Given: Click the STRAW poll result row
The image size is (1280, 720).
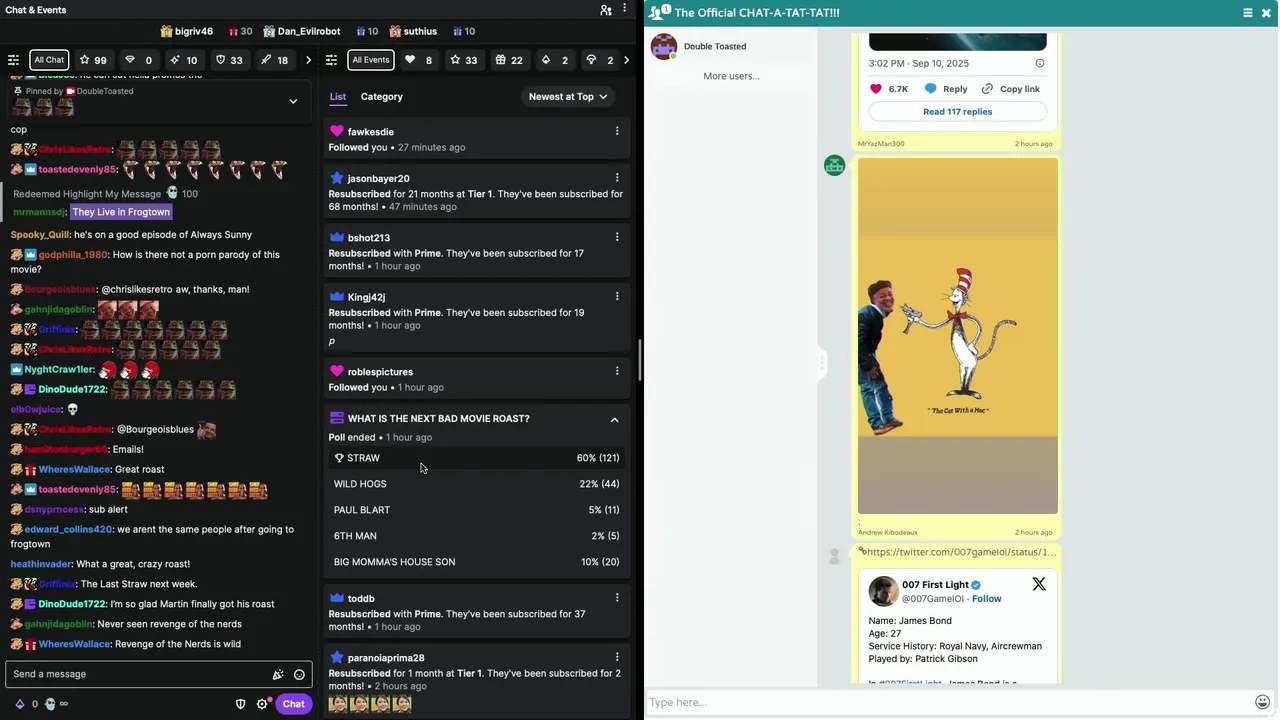Looking at the screenshot, I should 476,458.
